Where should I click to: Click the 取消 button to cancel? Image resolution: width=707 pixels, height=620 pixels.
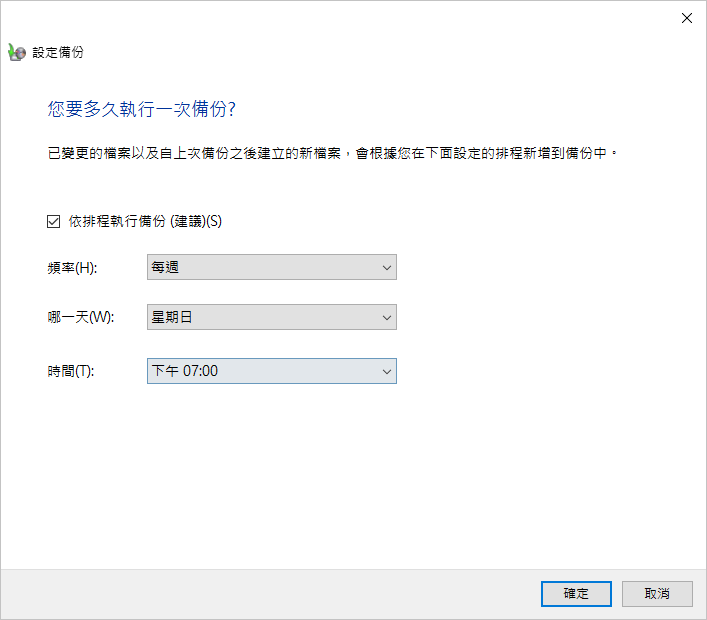coord(657,594)
